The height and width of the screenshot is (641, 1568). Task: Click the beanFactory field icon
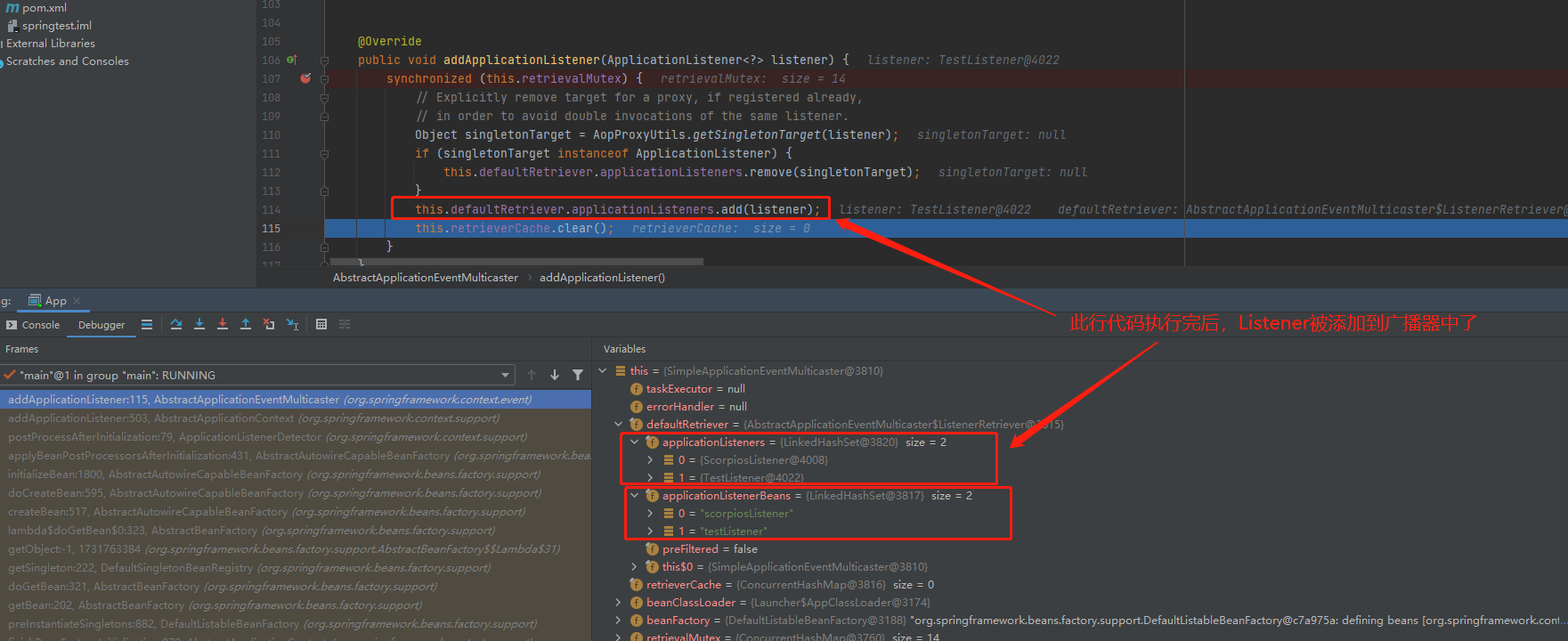coord(637,621)
